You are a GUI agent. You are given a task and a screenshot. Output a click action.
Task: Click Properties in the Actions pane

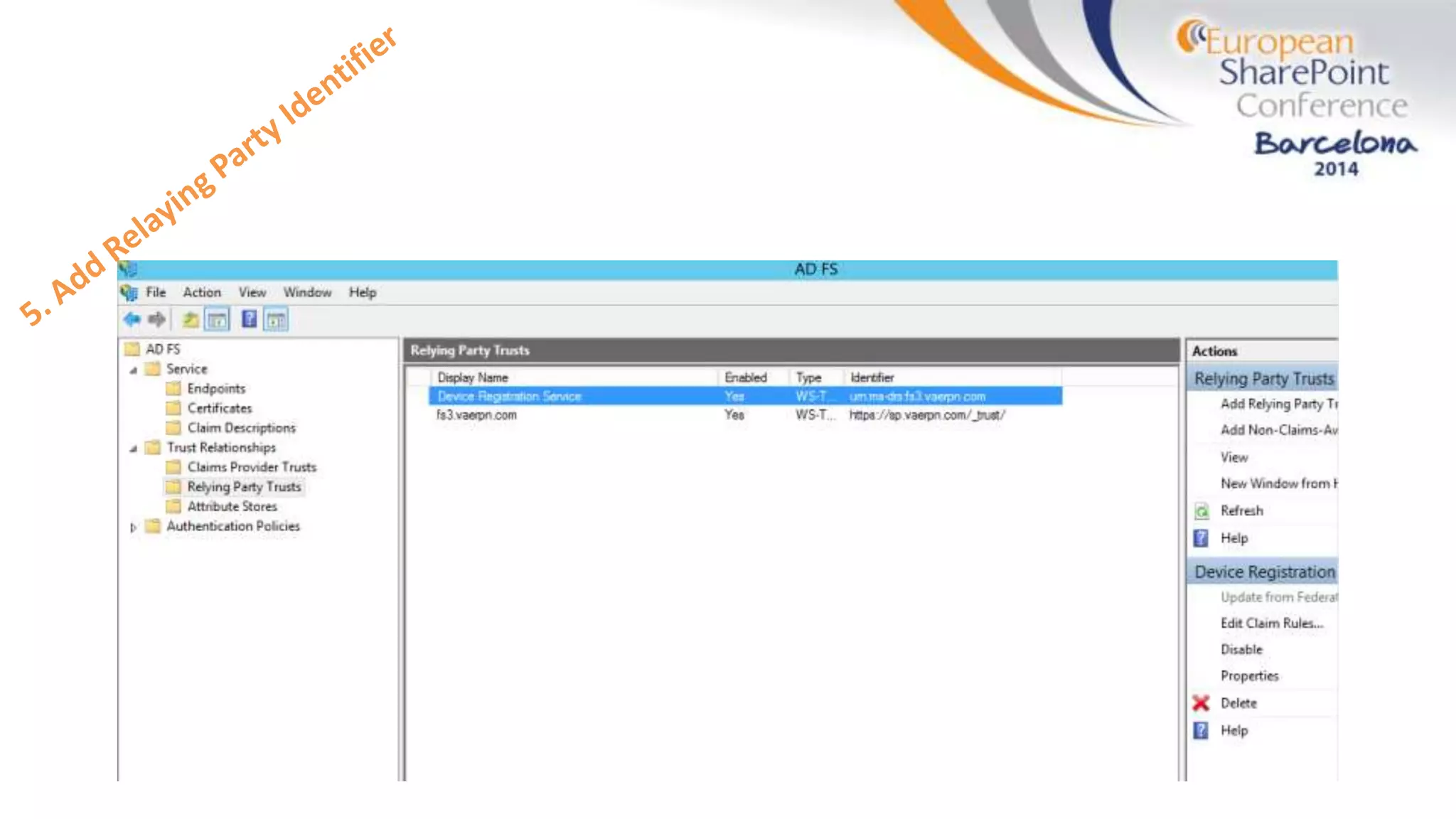pyautogui.click(x=1249, y=676)
